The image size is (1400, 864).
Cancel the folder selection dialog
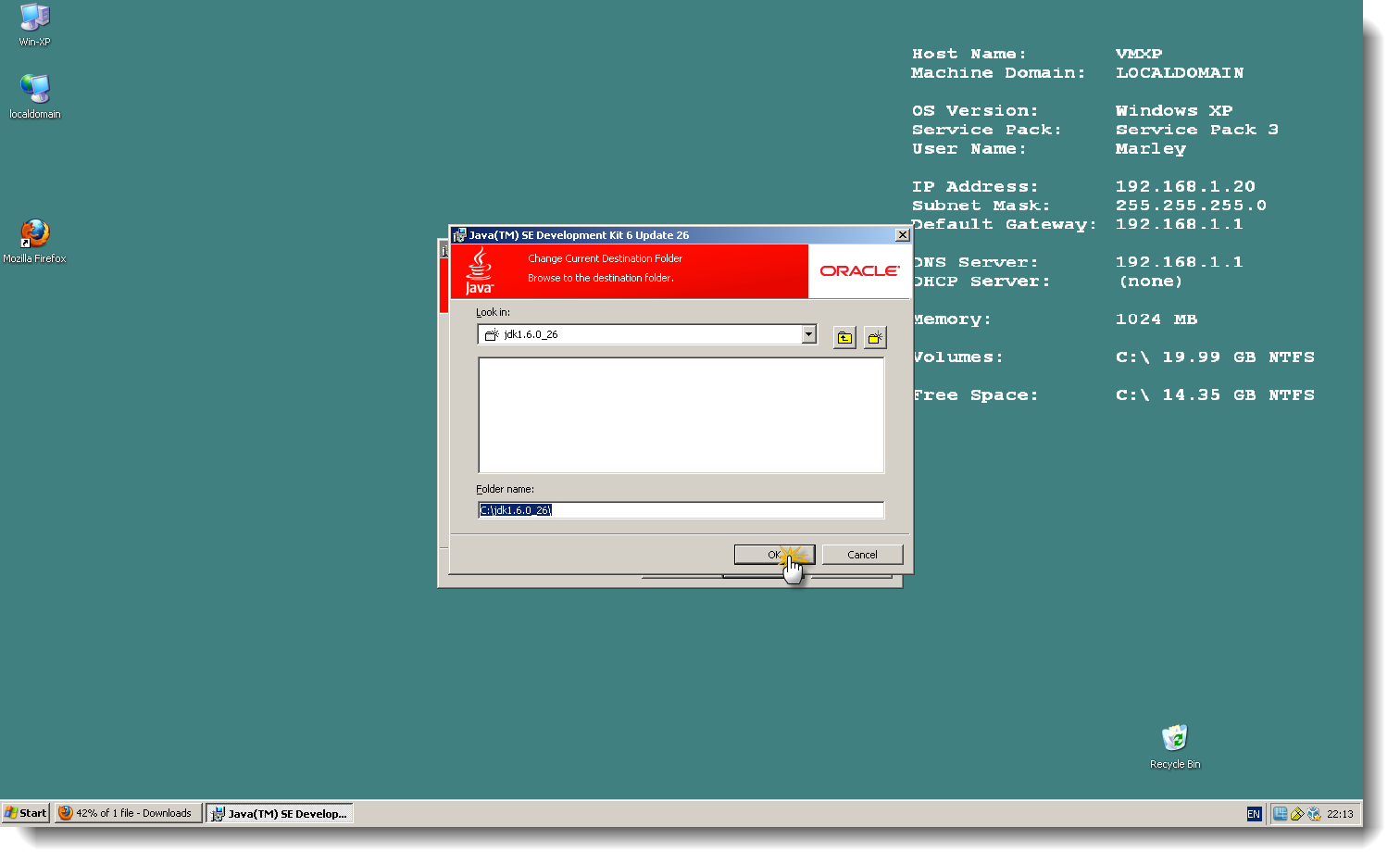862,554
